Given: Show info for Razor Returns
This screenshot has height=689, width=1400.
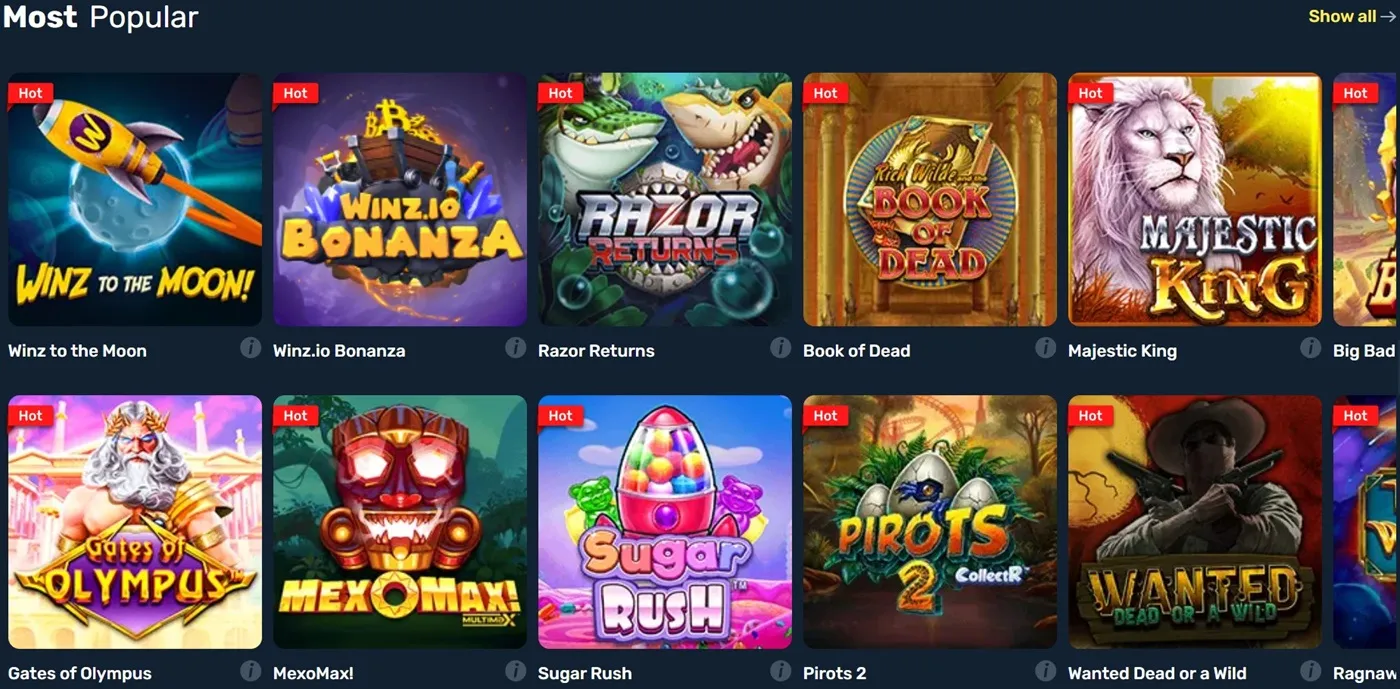Looking at the screenshot, I should [x=780, y=348].
